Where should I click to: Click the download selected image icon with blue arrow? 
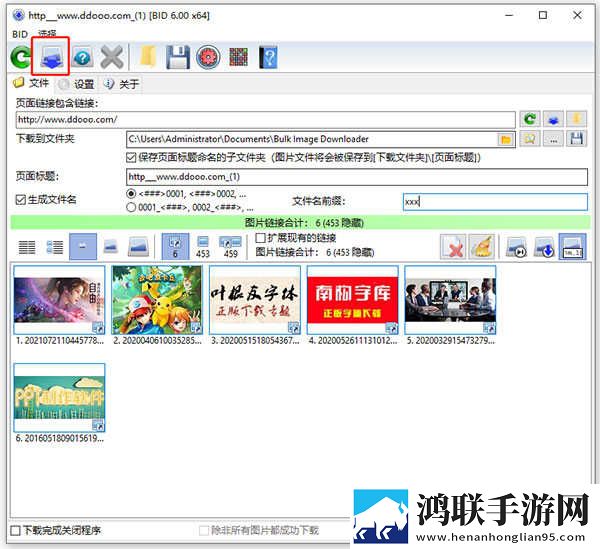544,247
